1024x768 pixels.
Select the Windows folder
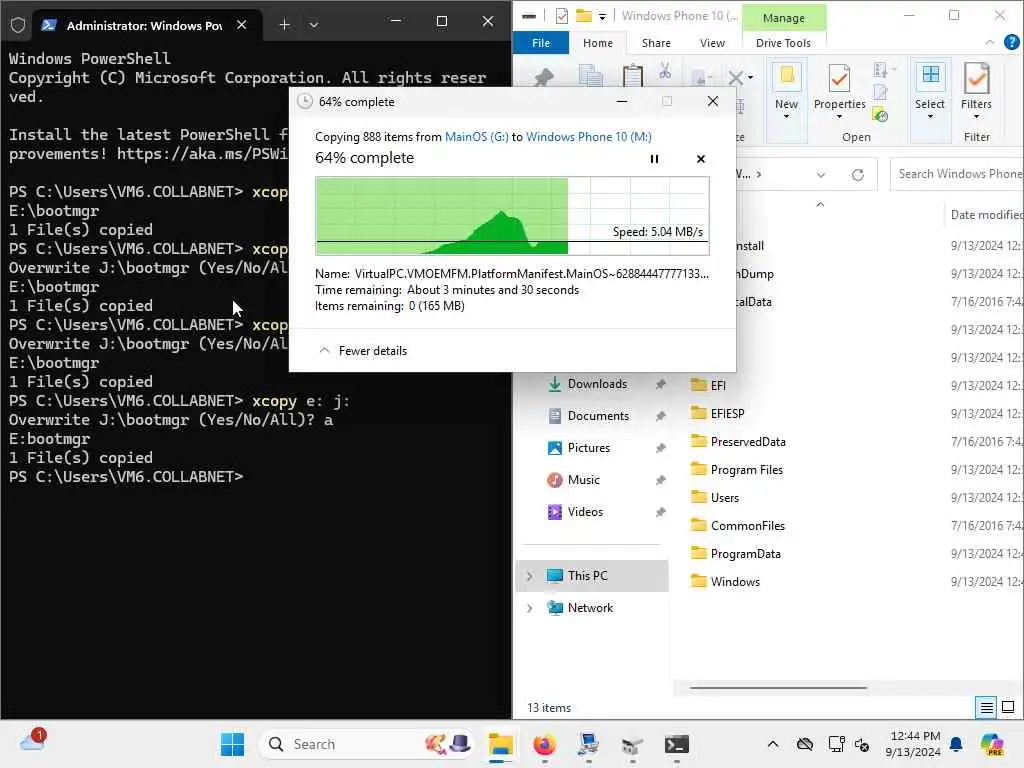pyautogui.click(x=726, y=582)
